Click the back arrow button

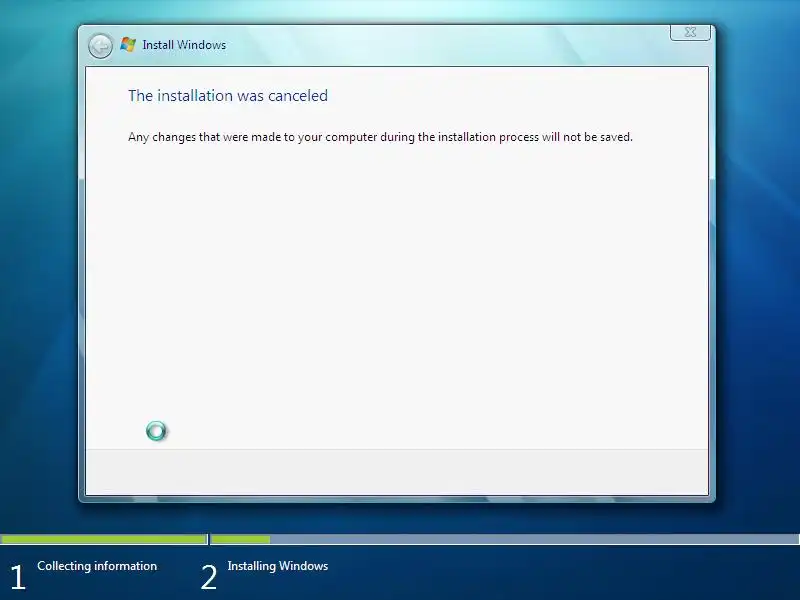point(101,46)
